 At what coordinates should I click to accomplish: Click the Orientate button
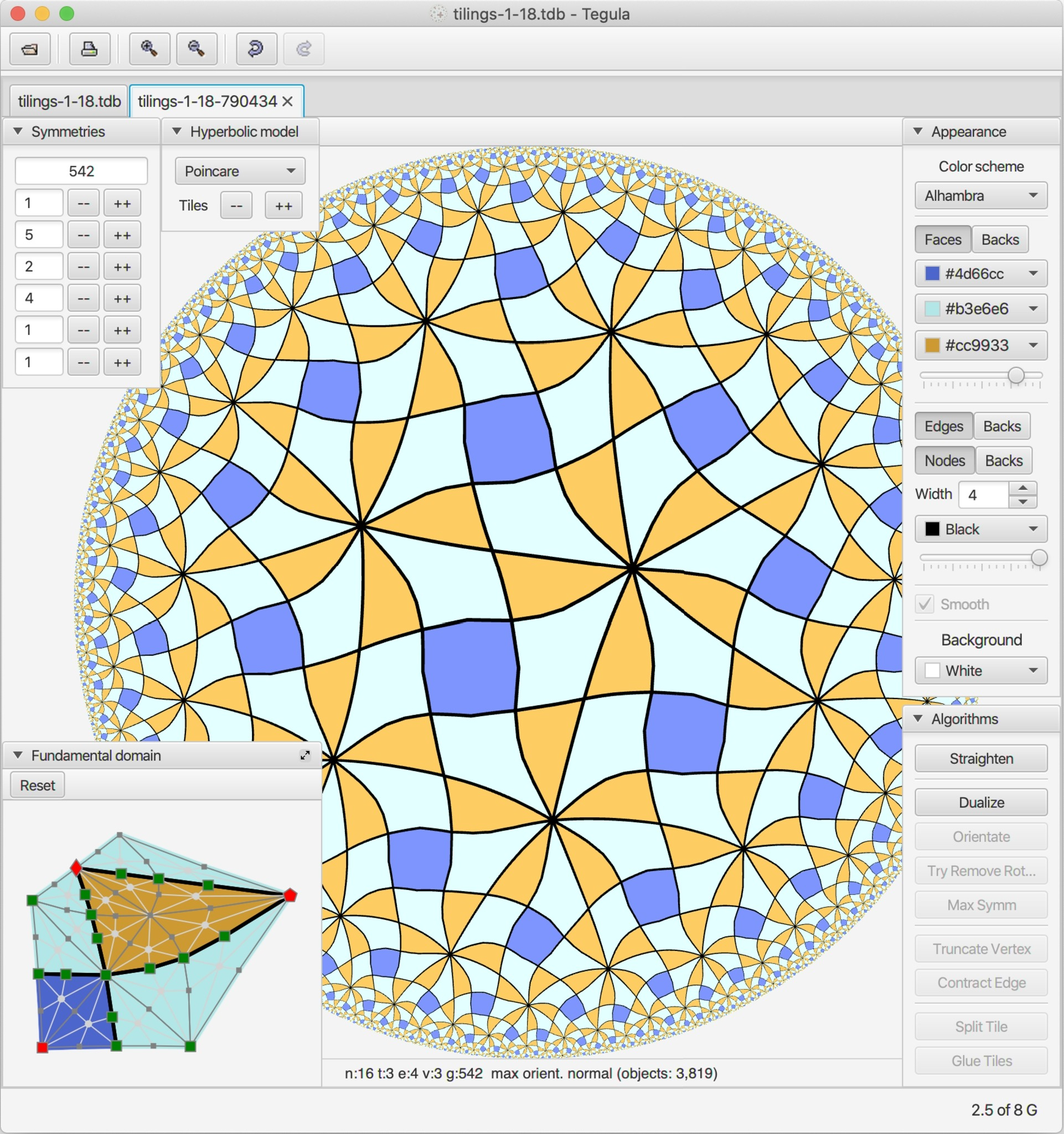coord(981,837)
